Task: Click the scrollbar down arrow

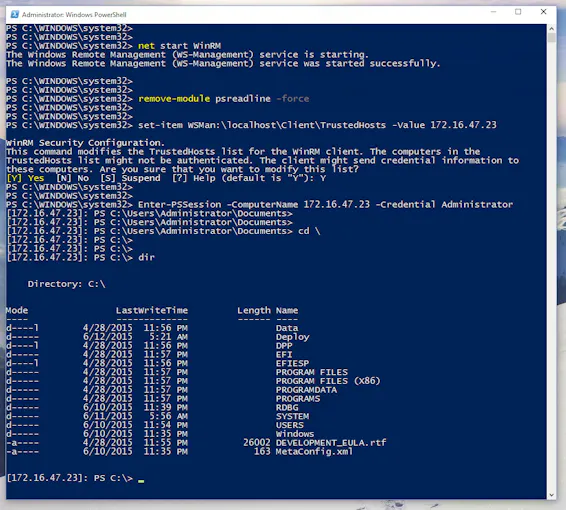Action: tap(551, 495)
